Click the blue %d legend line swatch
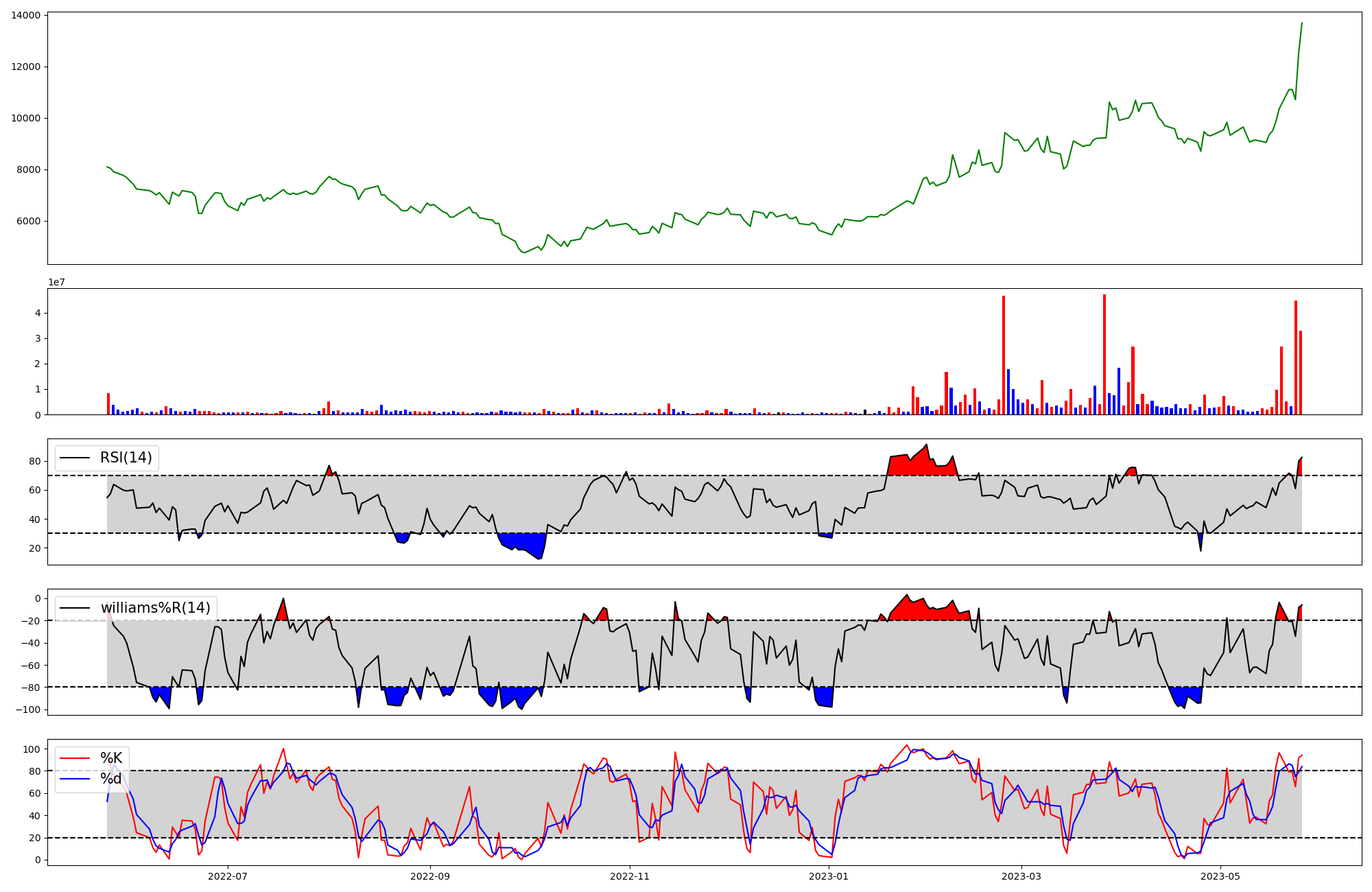This screenshot has height=892, width=1372. tap(75, 779)
